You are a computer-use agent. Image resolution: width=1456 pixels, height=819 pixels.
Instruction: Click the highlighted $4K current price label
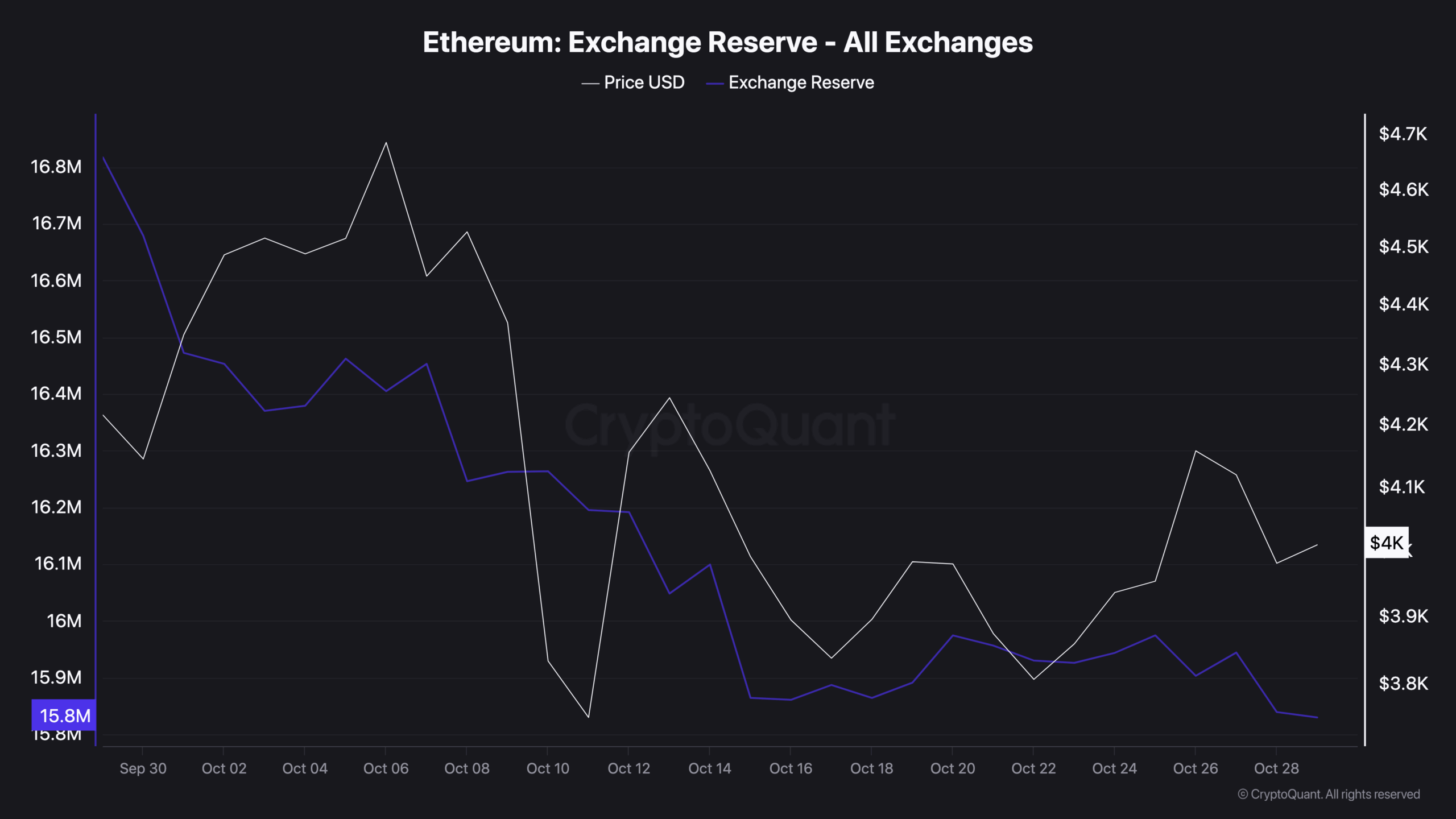(x=1387, y=543)
